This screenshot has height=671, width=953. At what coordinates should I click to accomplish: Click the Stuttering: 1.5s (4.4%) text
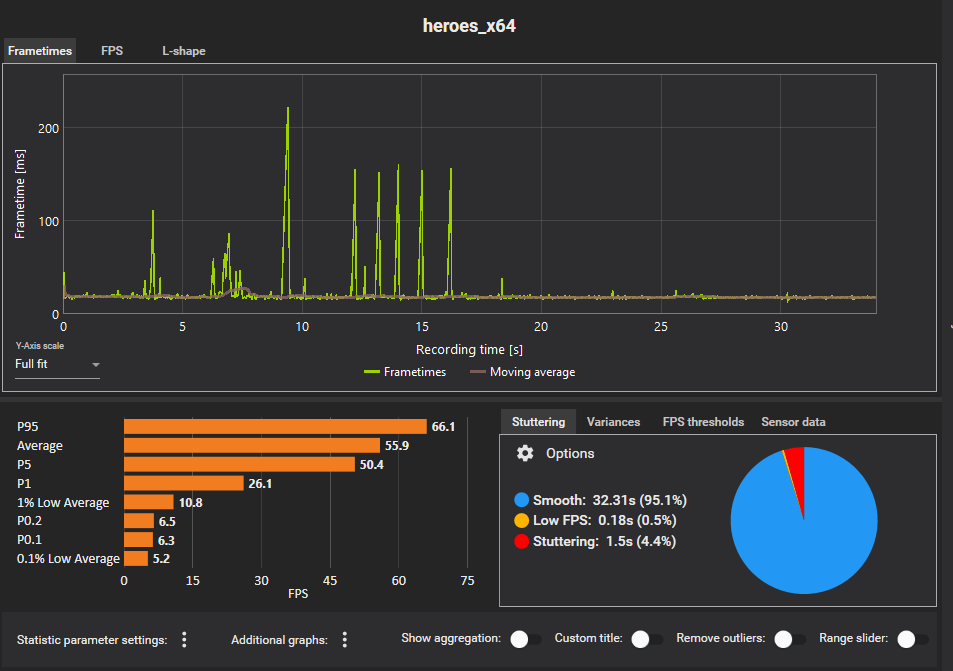(604, 541)
